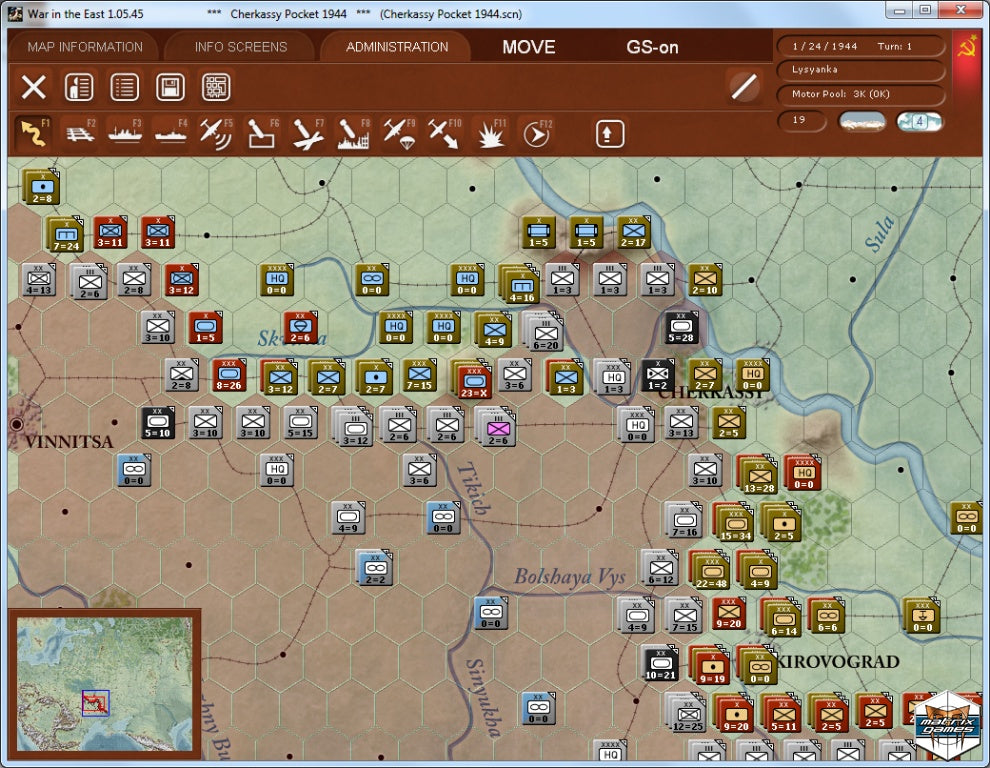Click the F12 circular arrow icon
The image size is (990, 768).
[537, 134]
